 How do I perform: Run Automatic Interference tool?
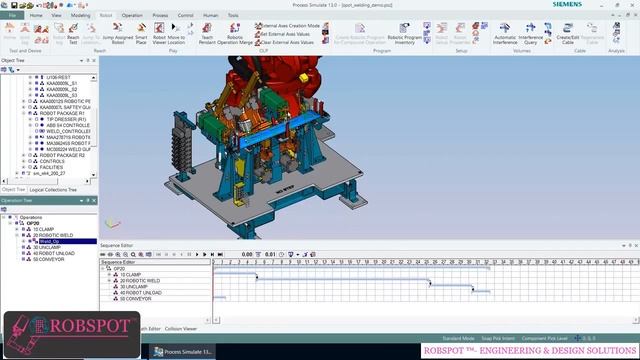tap(505, 33)
